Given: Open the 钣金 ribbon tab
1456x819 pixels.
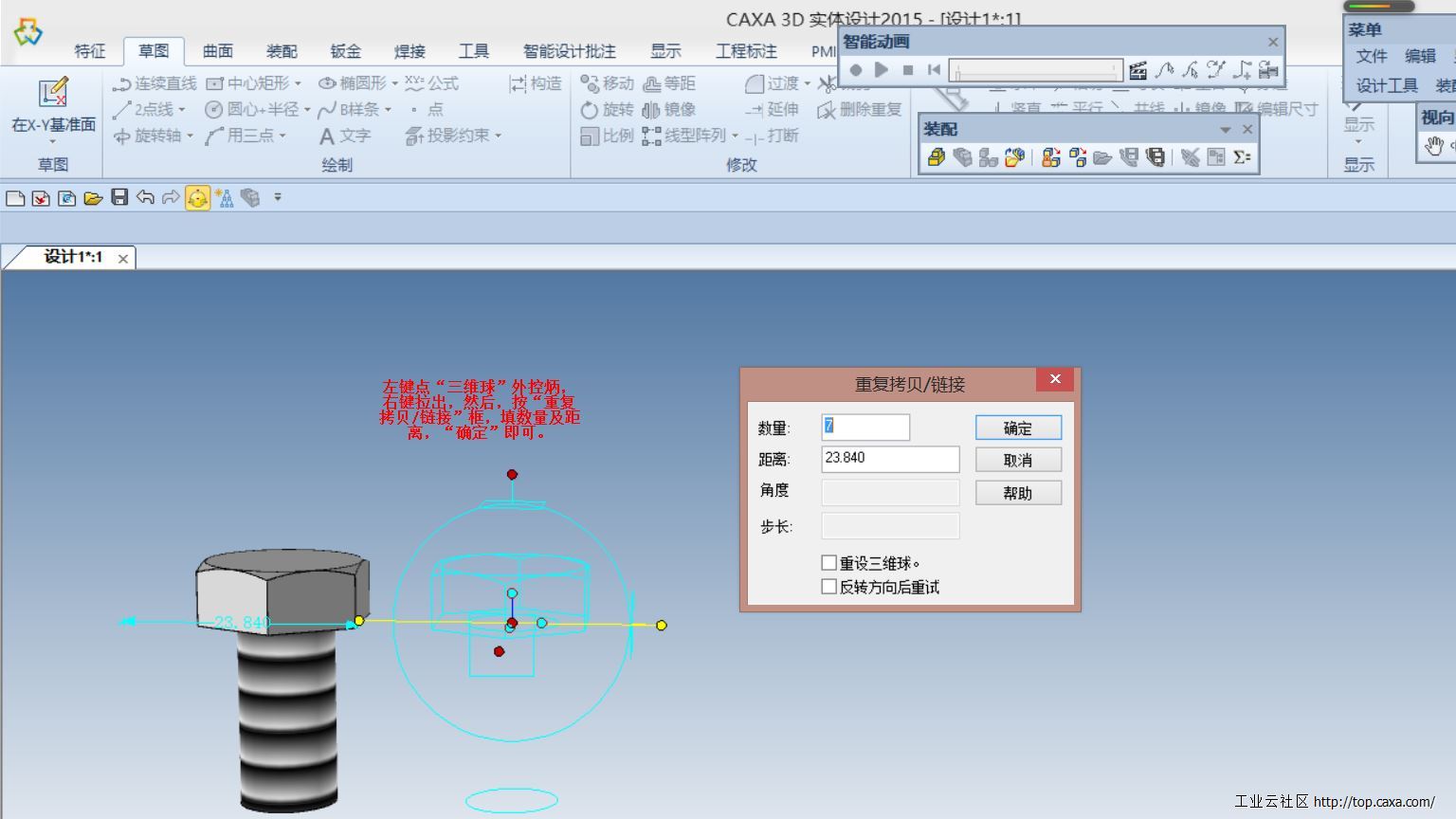Looking at the screenshot, I should [x=345, y=51].
